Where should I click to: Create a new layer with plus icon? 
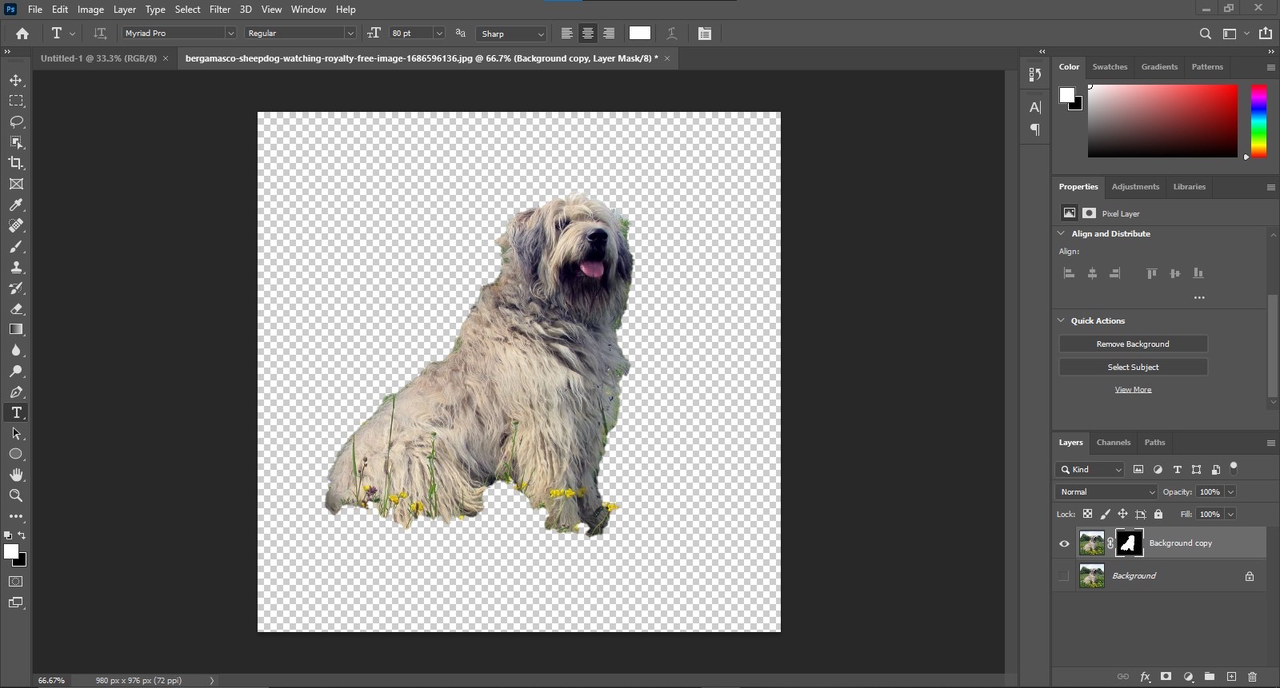click(1231, 677)
